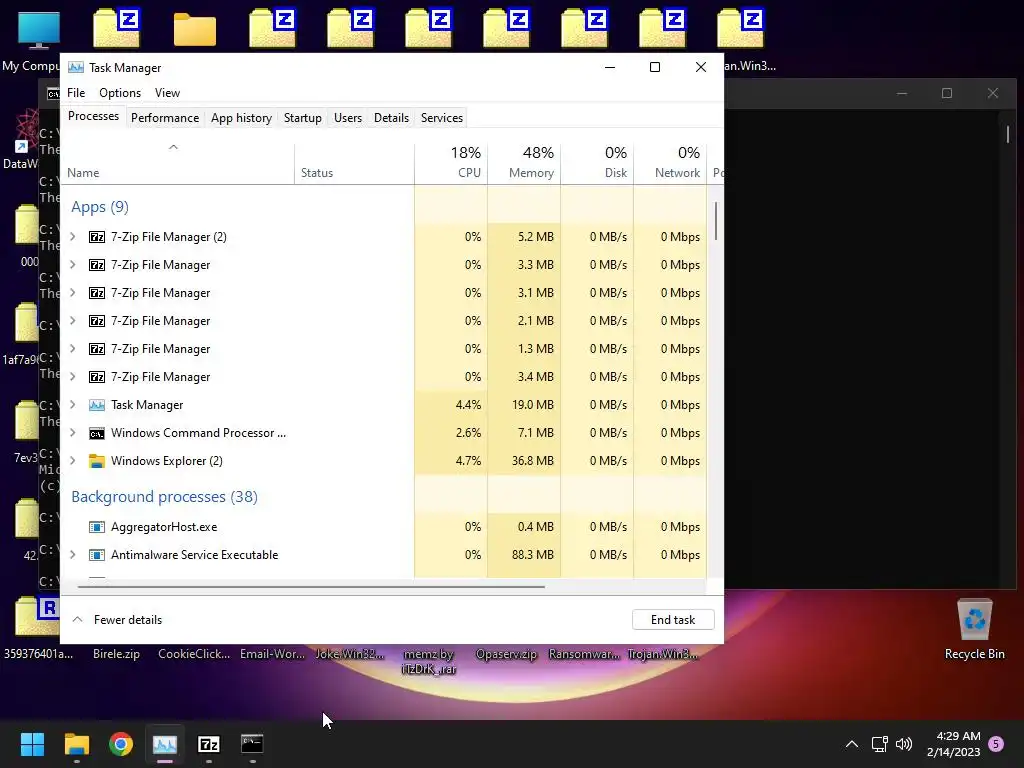Screen dimensions: 1024x768
Task: Expand the Task Manager process row
Action: 73,405
